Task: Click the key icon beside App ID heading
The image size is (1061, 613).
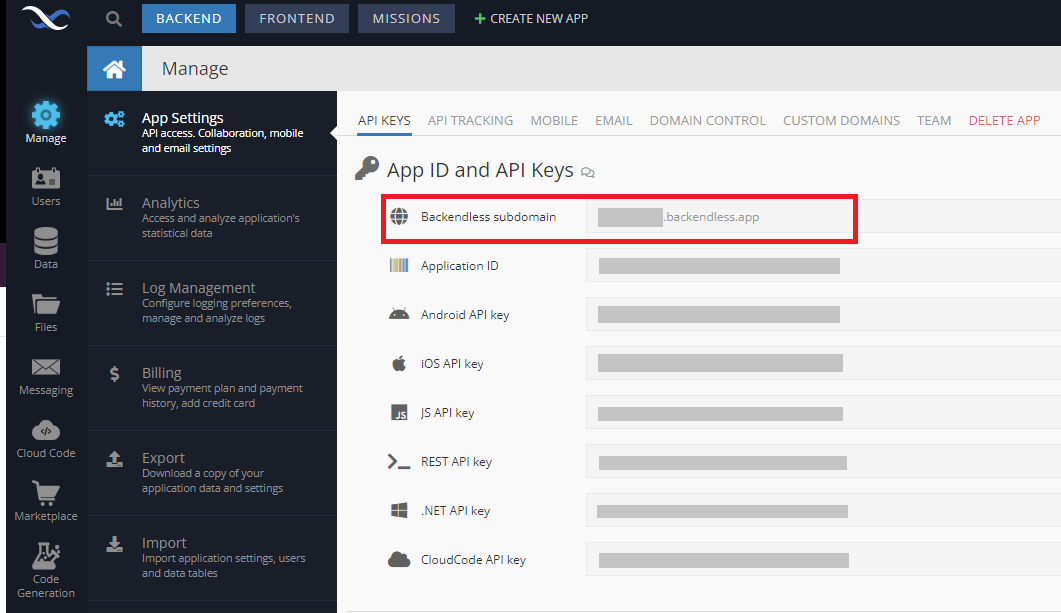Action: [x=367, y=168]
